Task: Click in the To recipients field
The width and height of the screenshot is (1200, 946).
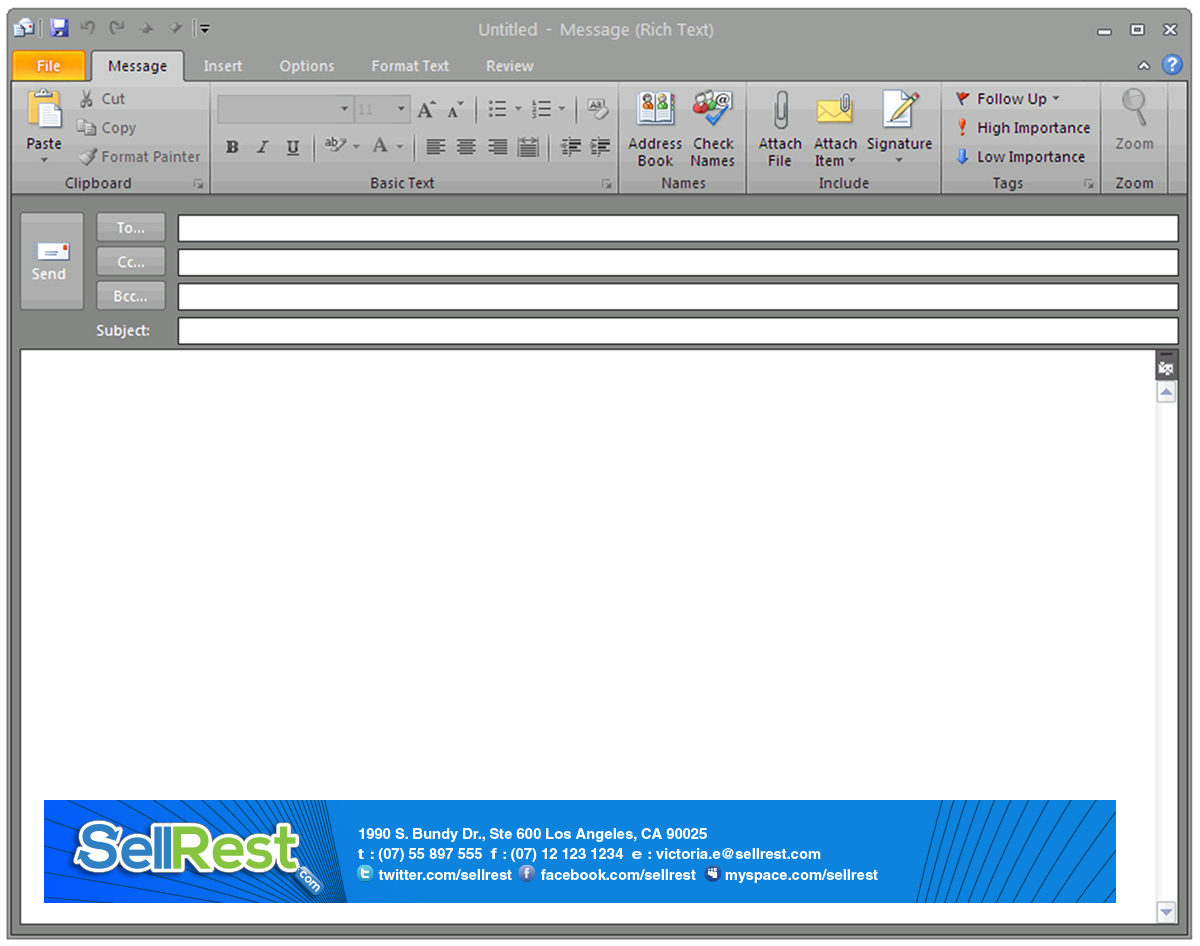Action: [x=678, y=228]
